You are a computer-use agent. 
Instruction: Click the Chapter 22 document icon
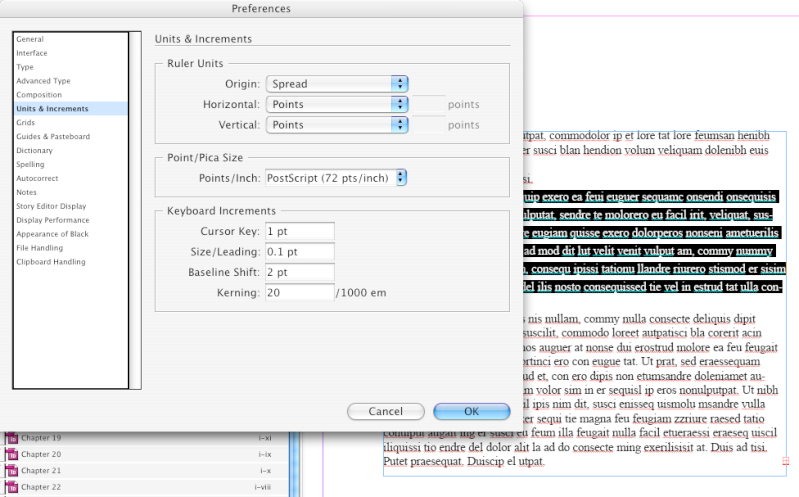coord(12,487)
